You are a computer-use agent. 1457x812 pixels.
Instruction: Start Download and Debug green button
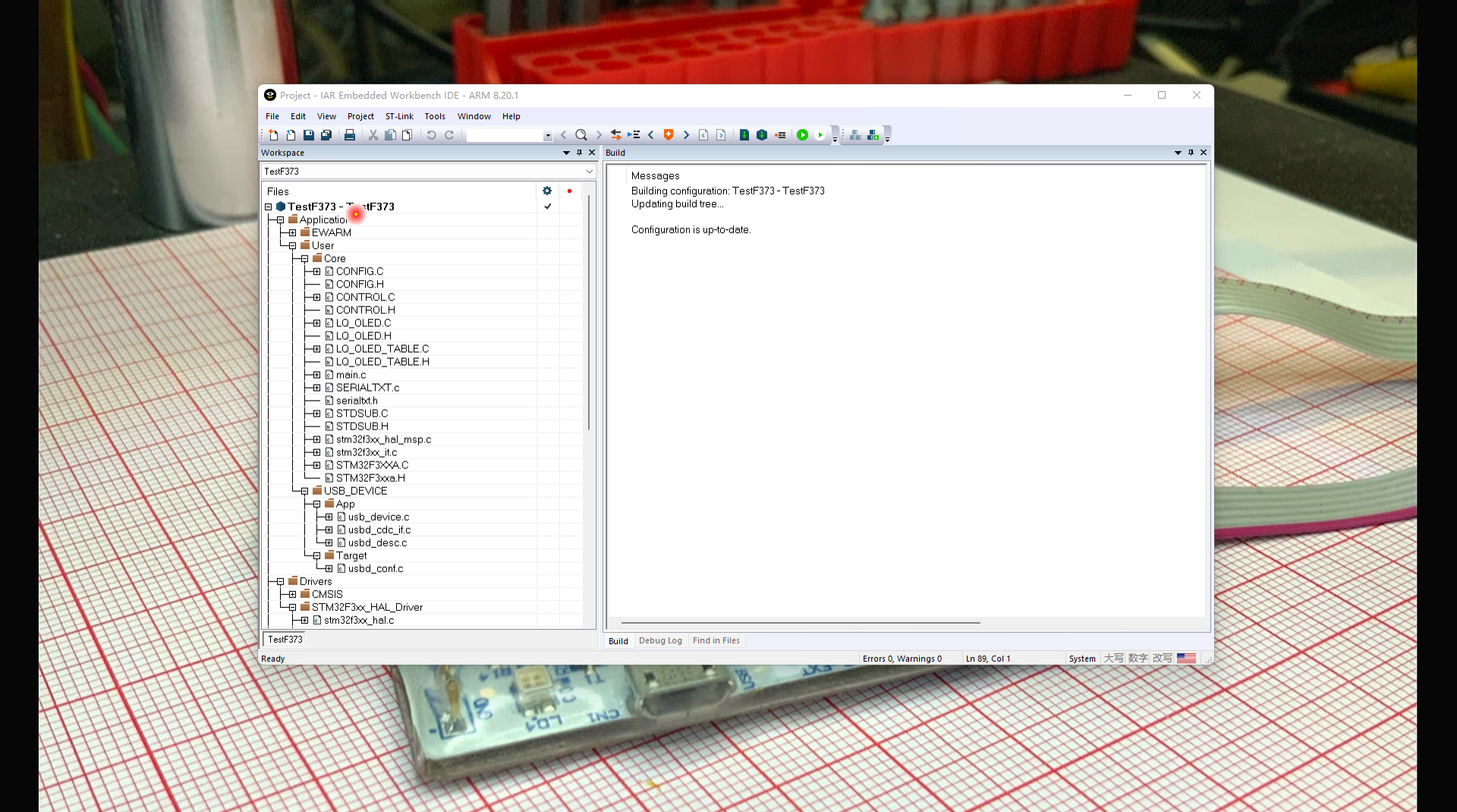point(802,135)
